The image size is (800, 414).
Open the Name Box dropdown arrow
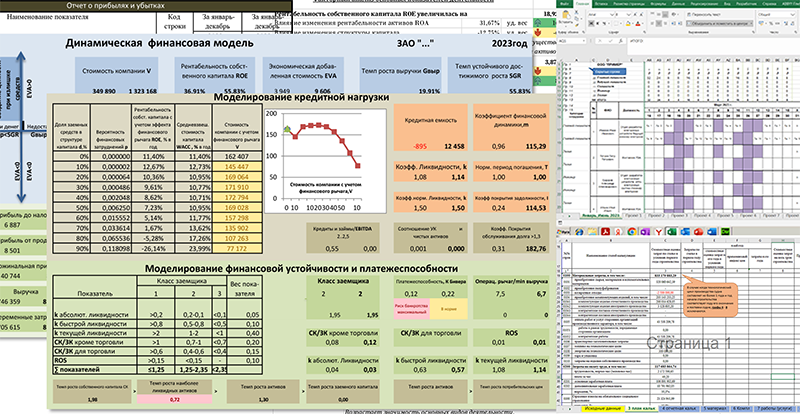click(584, 41)
